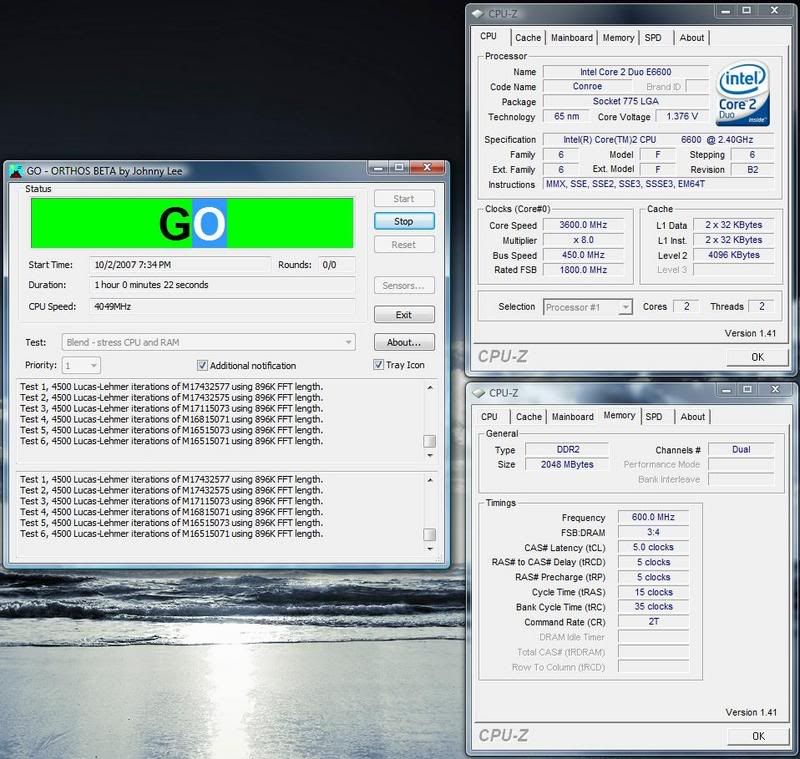800x759 pixels.
Task: Close the upper CPU-Z window
Action: (774, 11)
